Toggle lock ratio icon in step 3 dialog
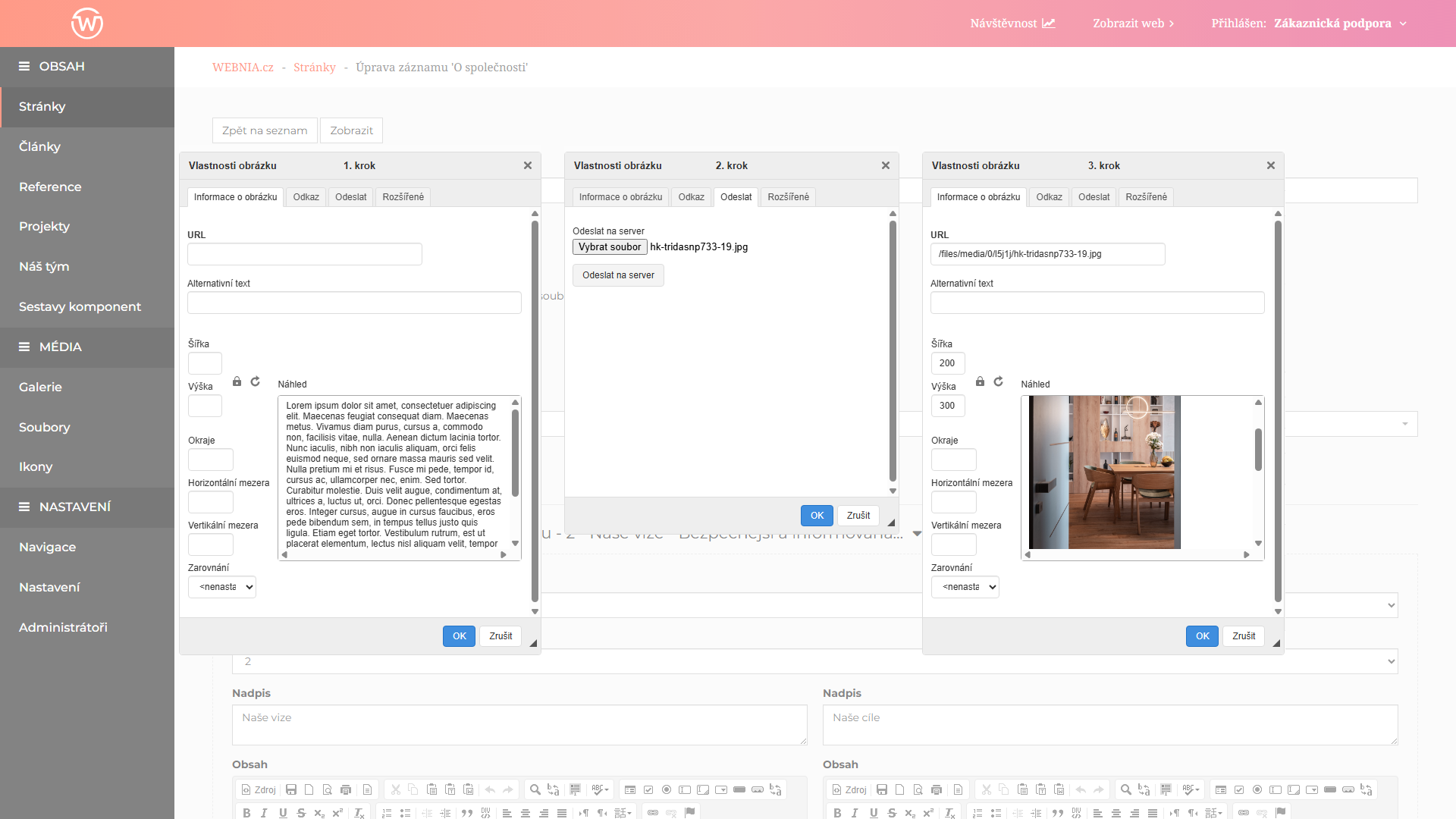1456x819 pixels. pos(980,381)
